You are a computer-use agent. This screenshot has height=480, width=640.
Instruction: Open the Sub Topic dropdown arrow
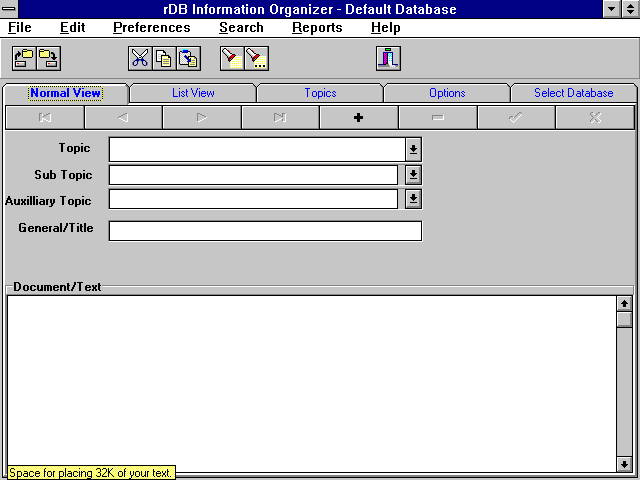tap(413, 175)
